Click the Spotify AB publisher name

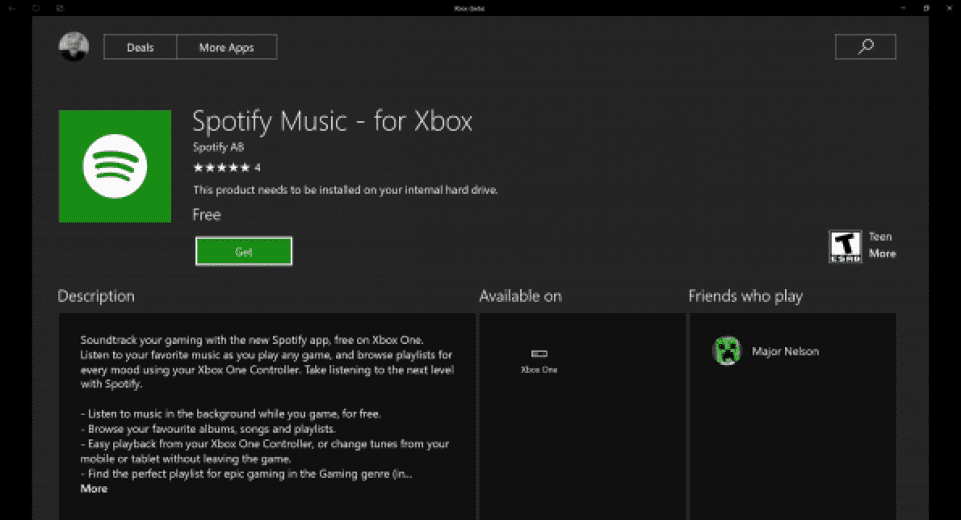point(218,147)
